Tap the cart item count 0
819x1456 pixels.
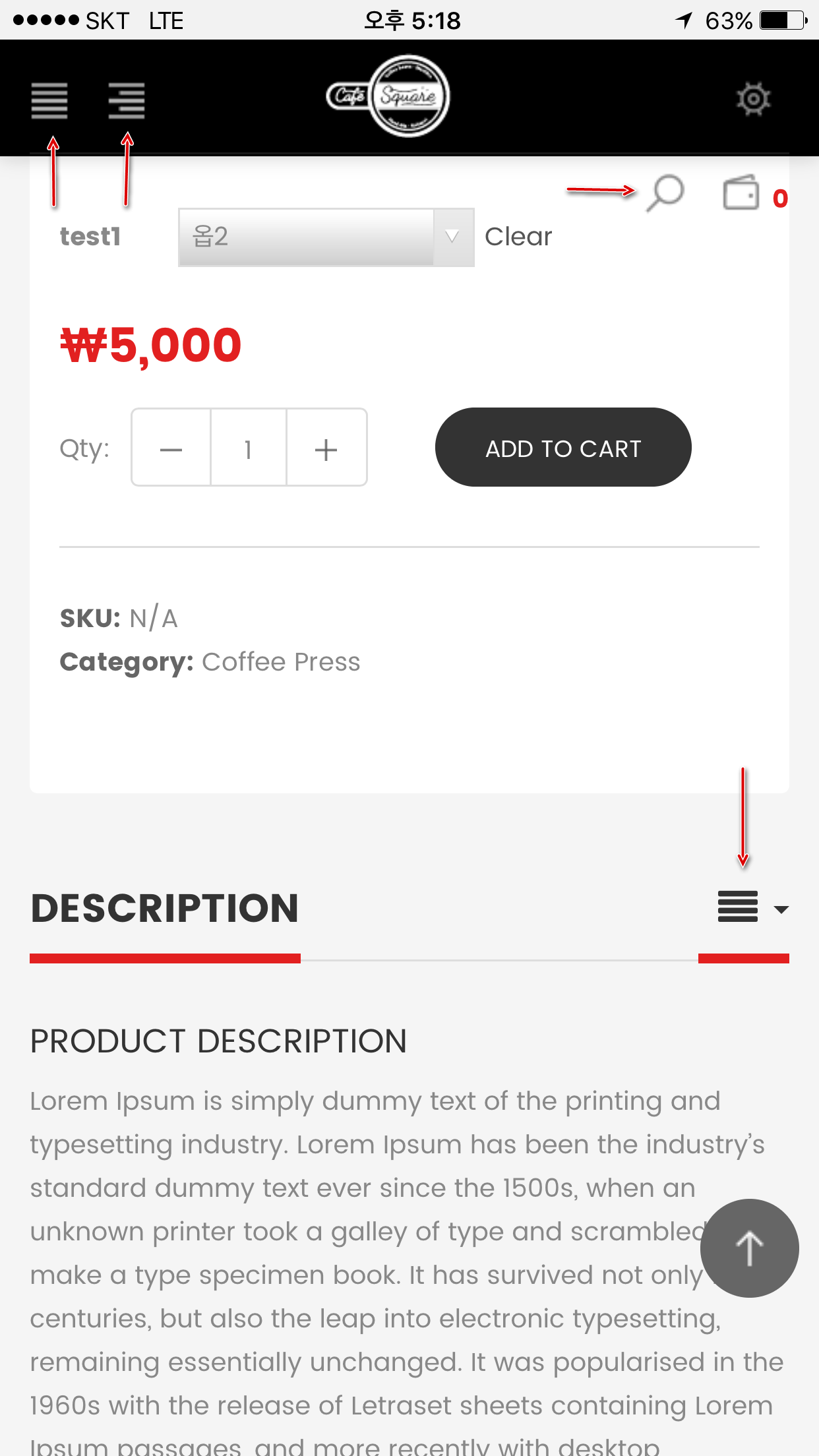click(x=780, y=198)
